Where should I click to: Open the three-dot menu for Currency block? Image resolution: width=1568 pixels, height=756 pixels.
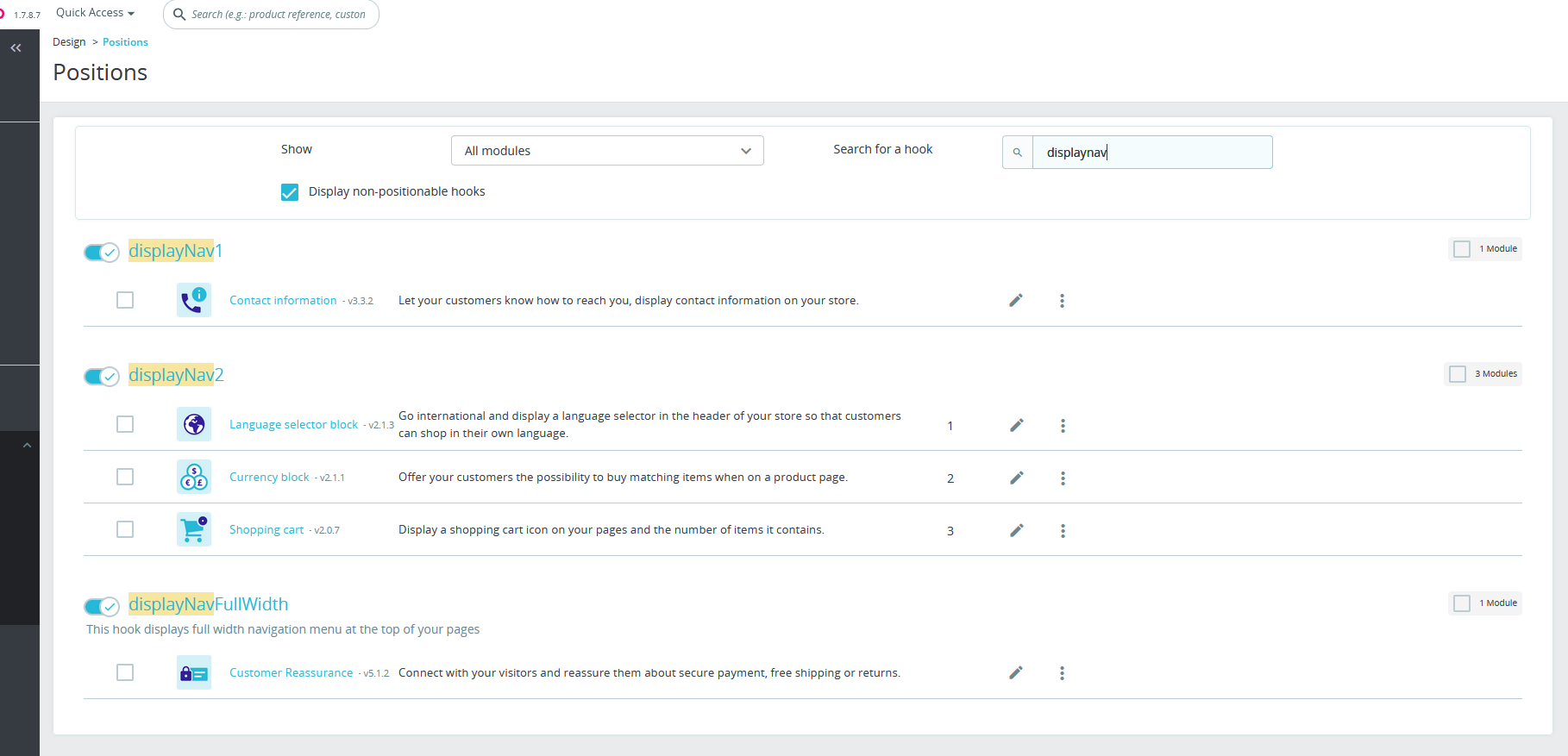point(1063,478)
